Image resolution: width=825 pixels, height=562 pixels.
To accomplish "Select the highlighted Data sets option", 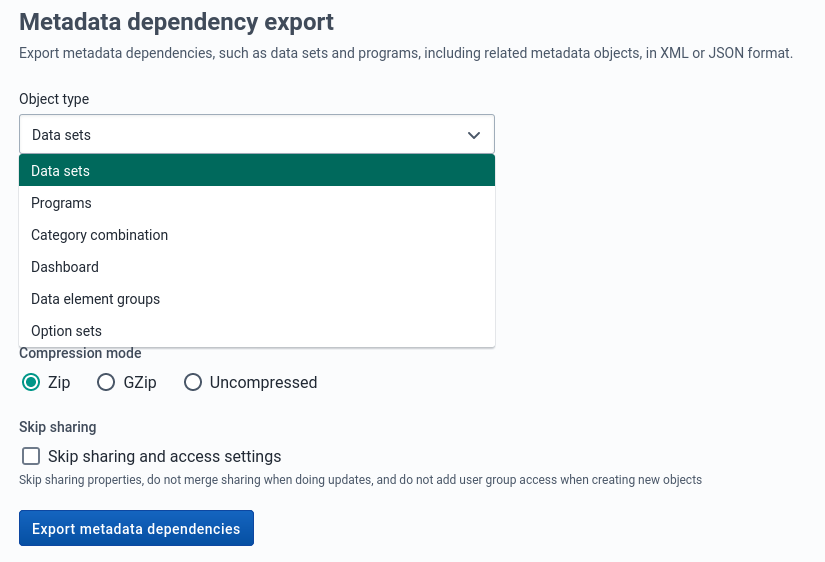I will 257,171.
